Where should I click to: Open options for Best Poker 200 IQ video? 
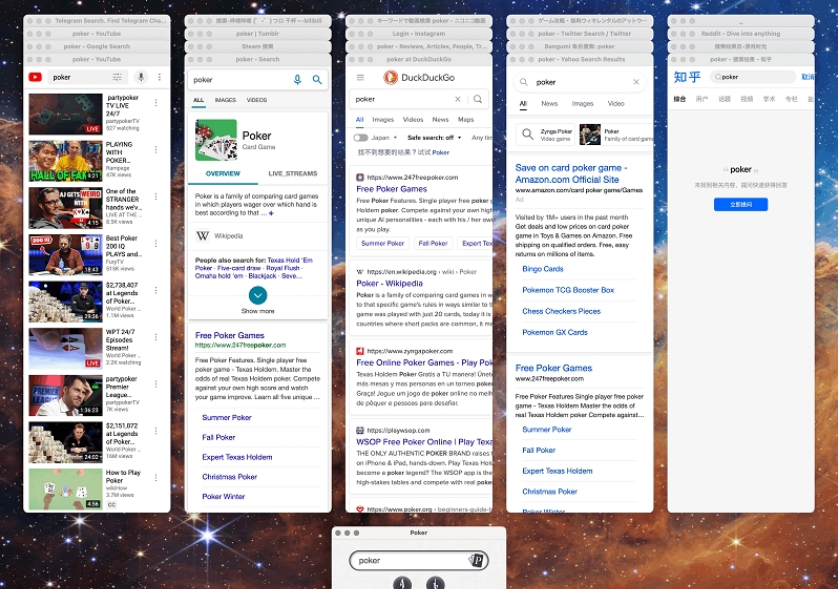(156, 243)
